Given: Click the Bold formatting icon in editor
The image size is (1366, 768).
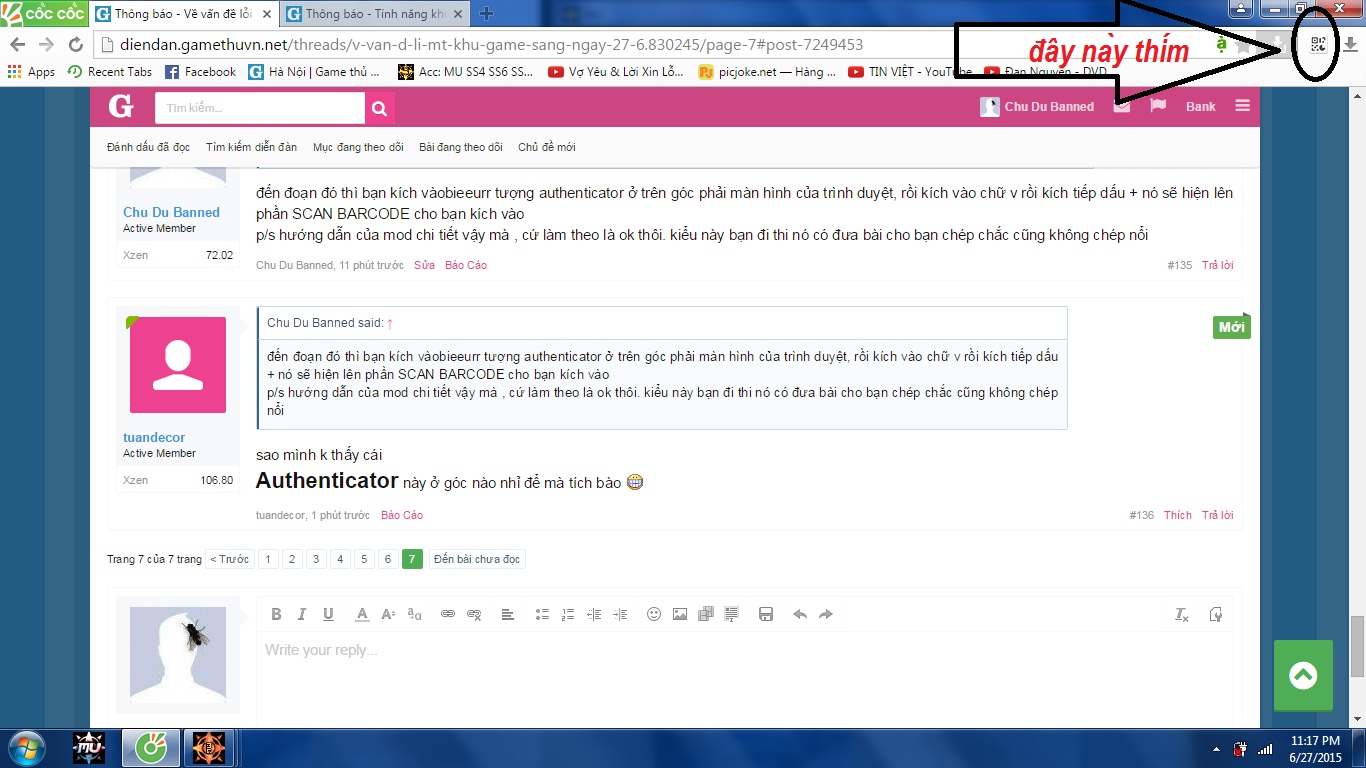Looking at the screenshot, I should coord(276,614).
